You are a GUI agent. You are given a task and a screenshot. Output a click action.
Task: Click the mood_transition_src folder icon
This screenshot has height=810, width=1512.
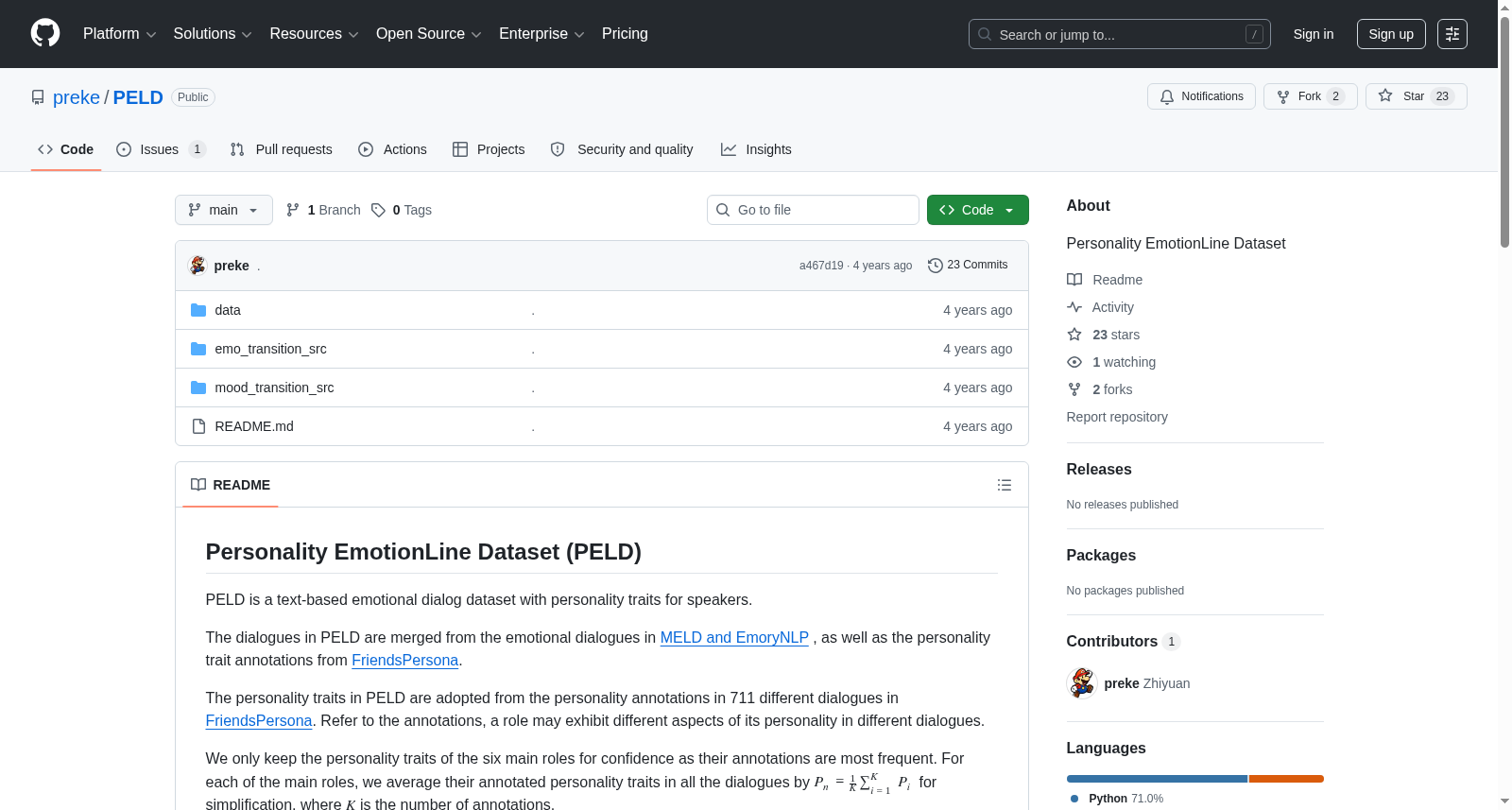[198, 388]
